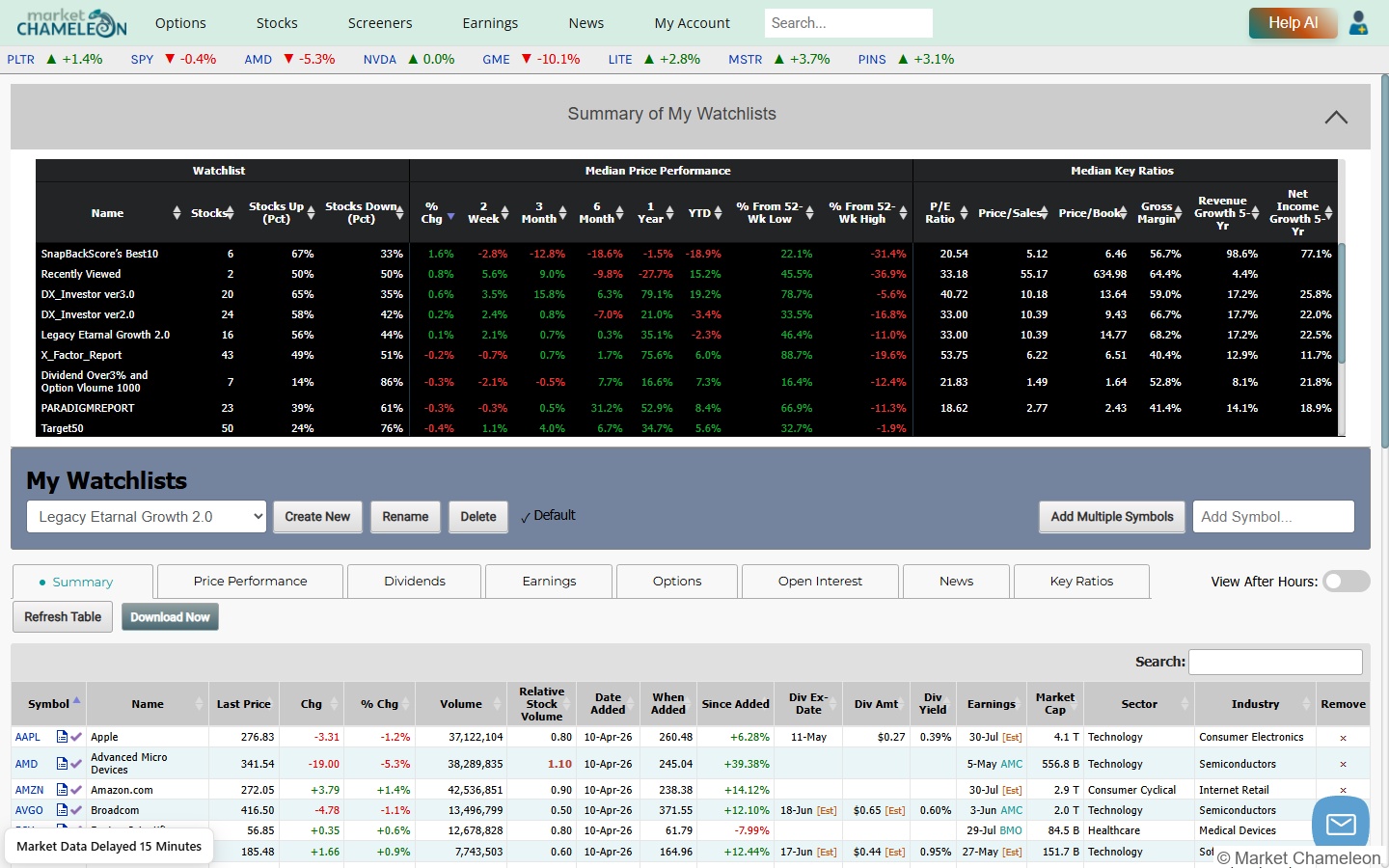Open the Stocks navigation menu

[x=277, y=23]
